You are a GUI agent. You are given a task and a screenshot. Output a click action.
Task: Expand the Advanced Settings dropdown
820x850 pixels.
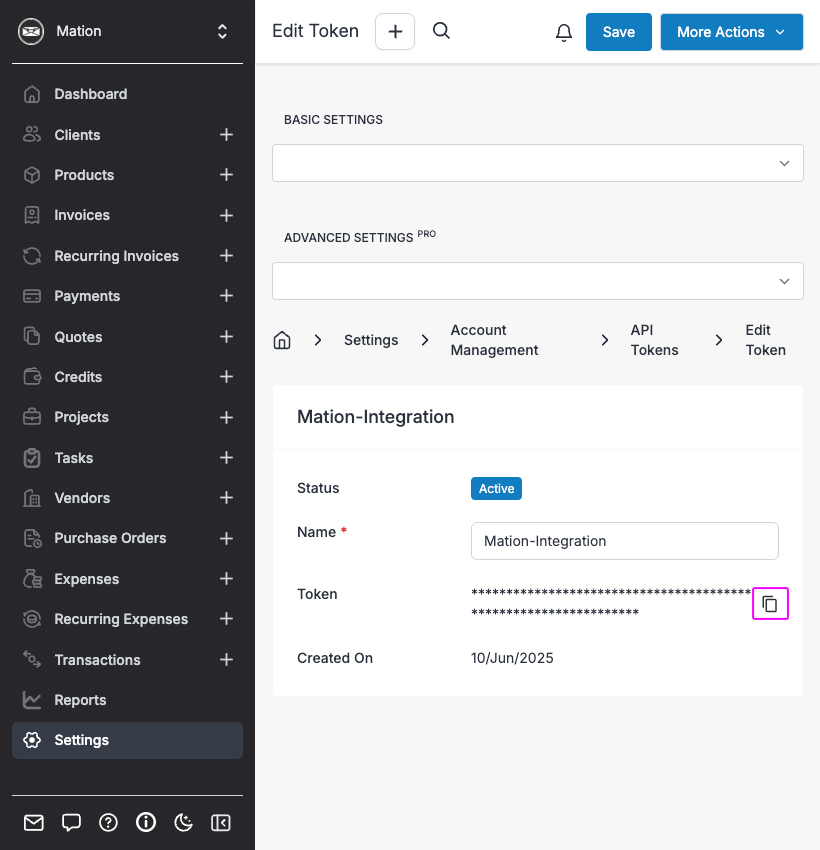point(538,281)
